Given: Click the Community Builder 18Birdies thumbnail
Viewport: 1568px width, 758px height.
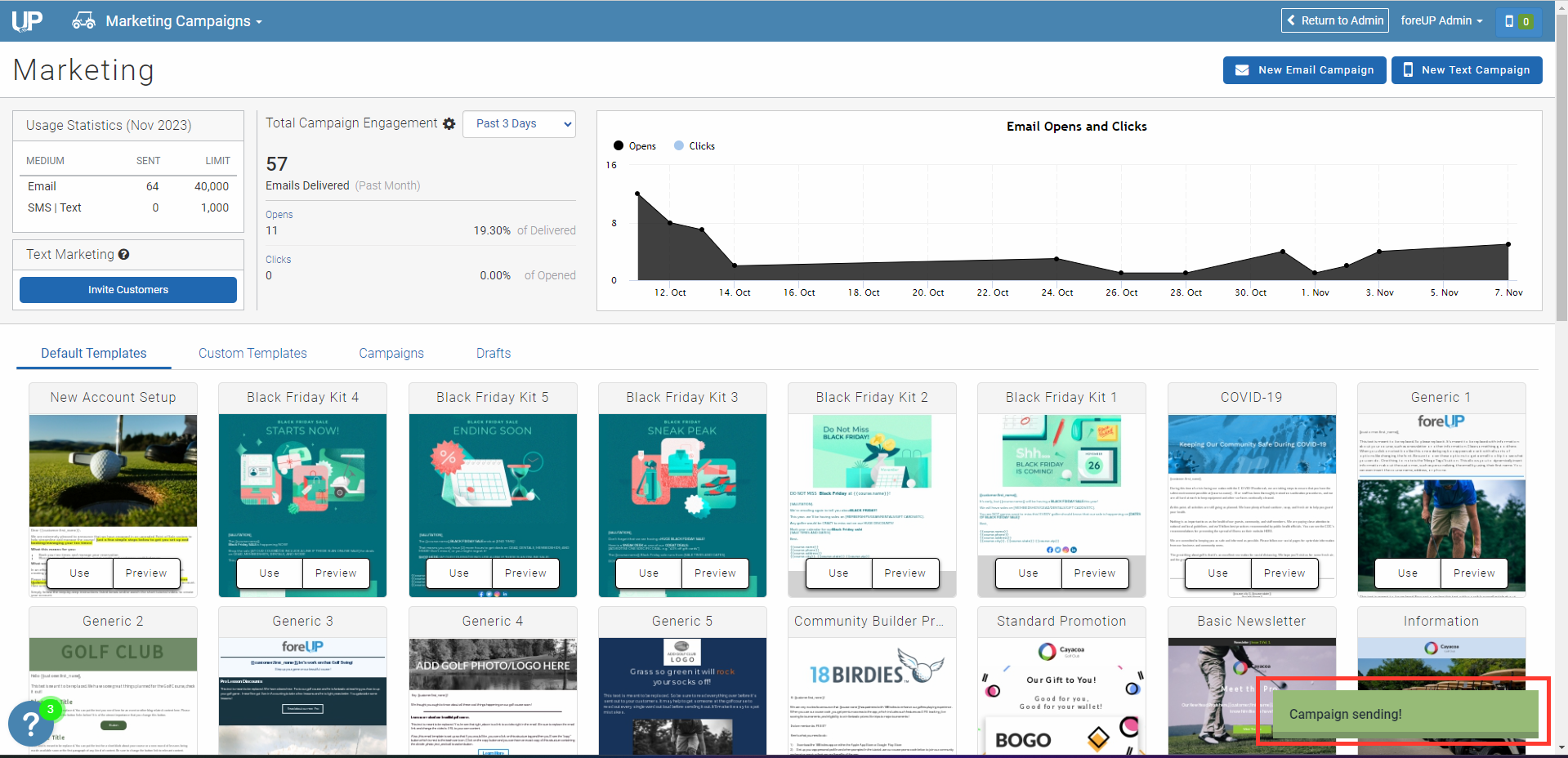Looking at the screenshot, I should tap(872, 696).
